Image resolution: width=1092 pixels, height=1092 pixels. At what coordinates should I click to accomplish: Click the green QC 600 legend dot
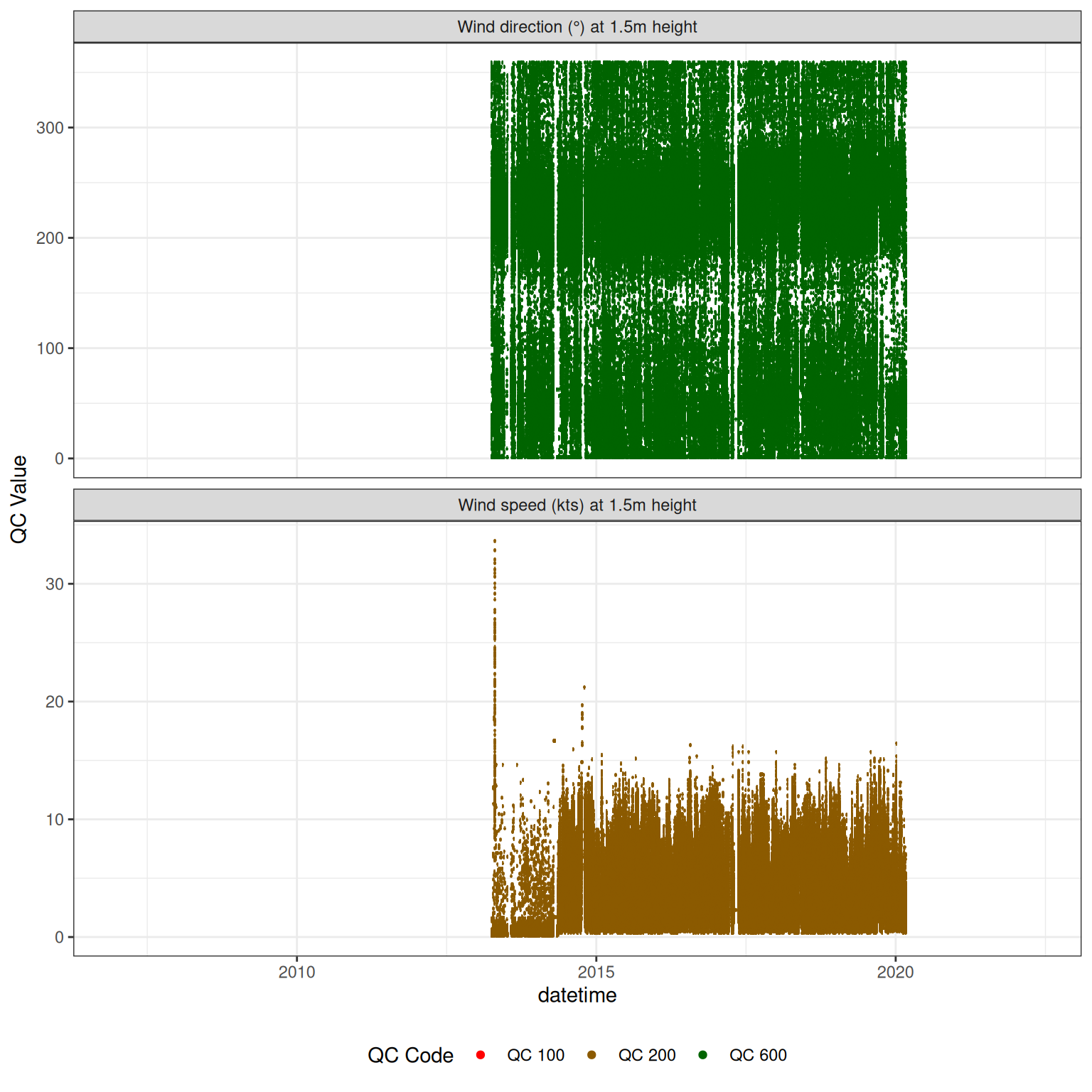702,1055
